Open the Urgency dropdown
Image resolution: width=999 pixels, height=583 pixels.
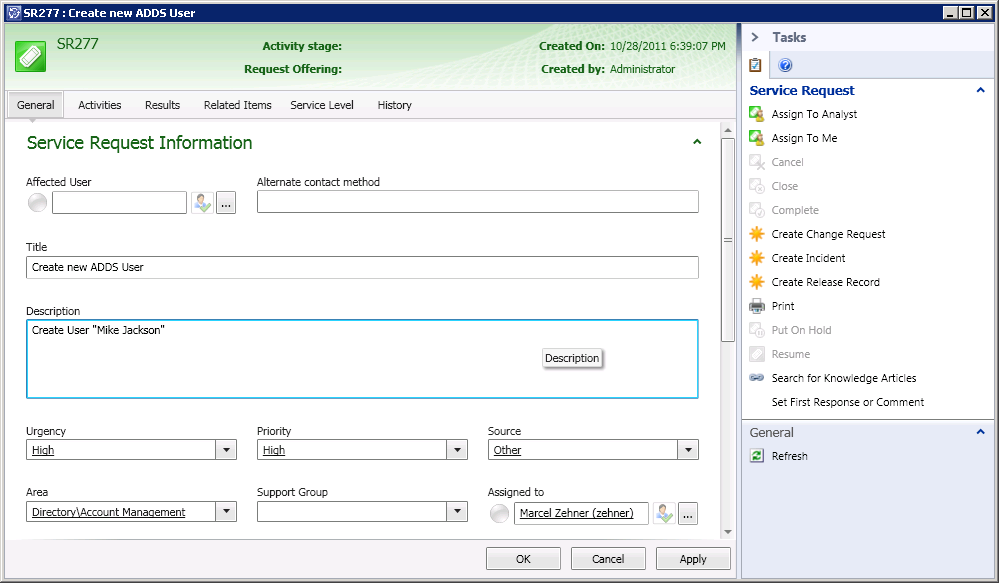pos(226,450)
